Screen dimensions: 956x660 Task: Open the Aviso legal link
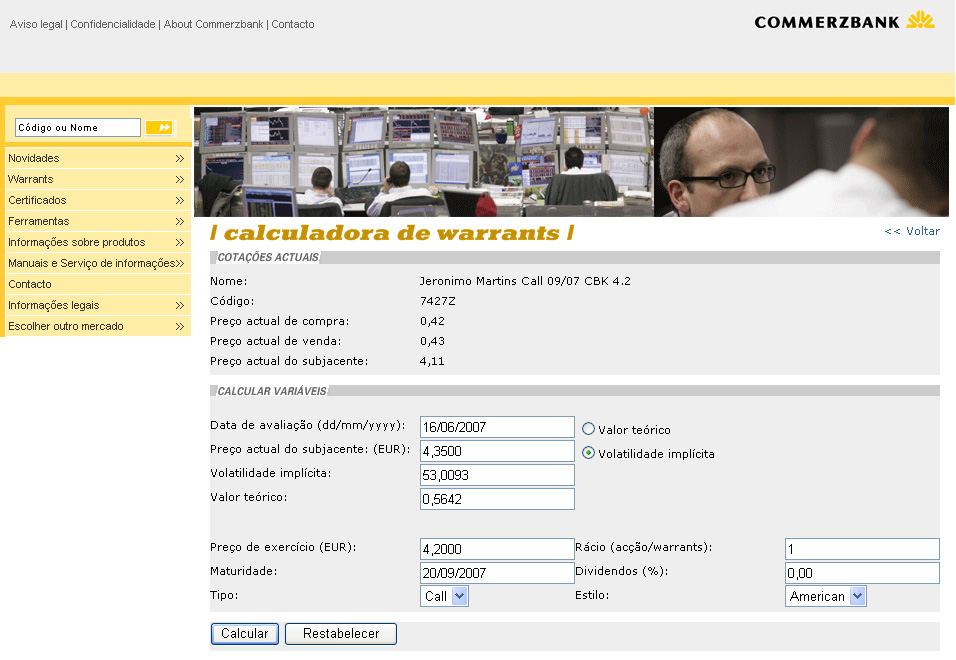click(x=36, y=24)
